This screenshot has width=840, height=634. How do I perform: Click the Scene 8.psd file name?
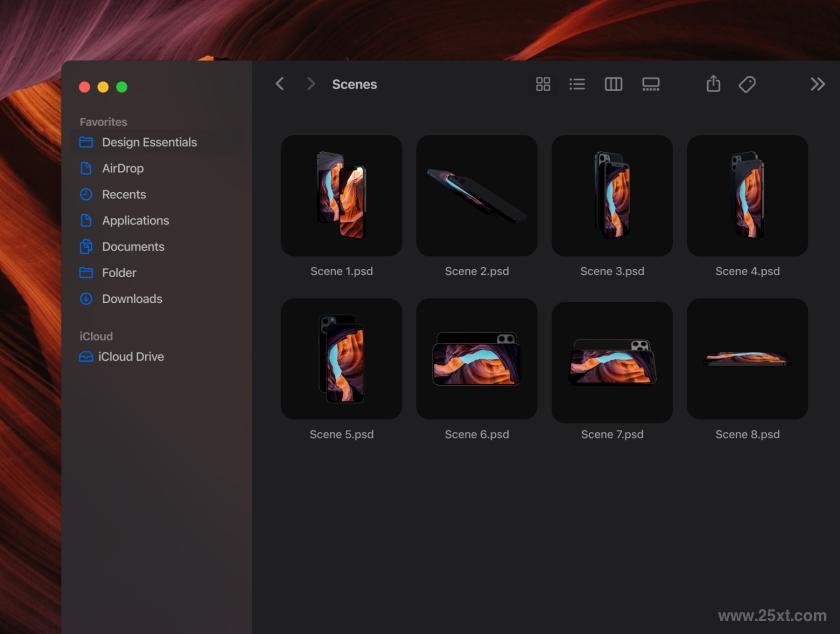tap(747, 434)
